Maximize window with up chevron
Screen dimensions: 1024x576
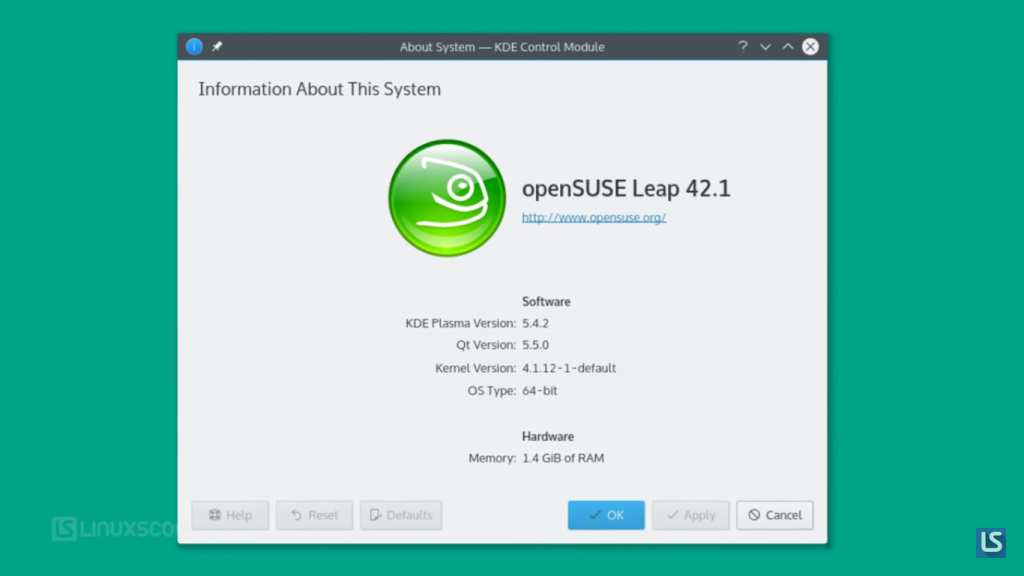point(788,46)
